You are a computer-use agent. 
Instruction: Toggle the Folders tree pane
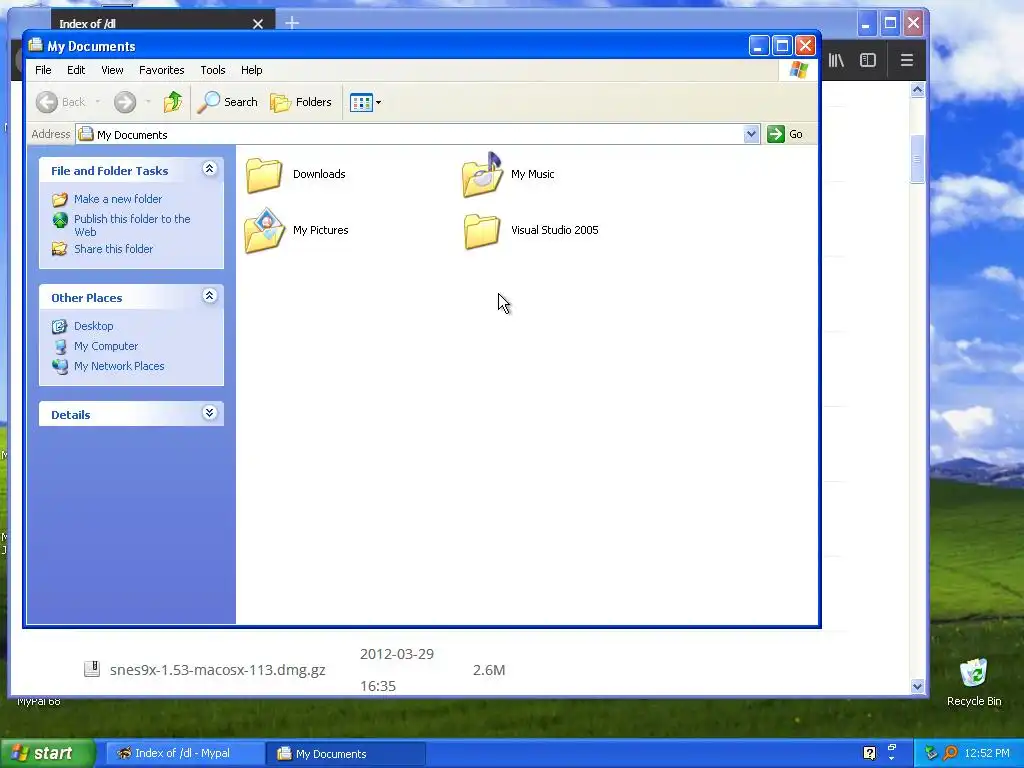point(301,102)
